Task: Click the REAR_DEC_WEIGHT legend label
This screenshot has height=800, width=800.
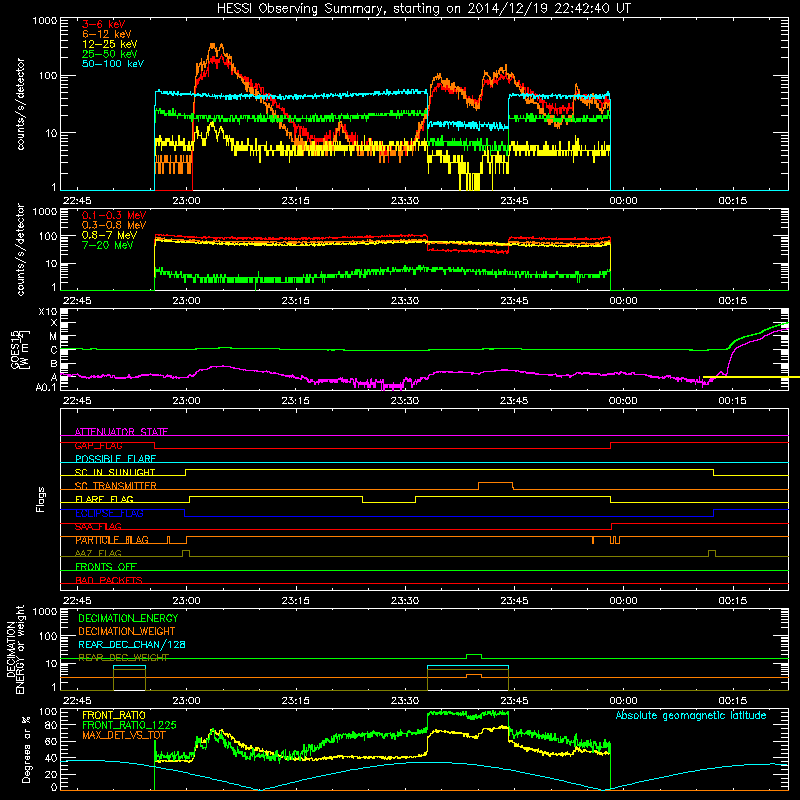Action: click(123, 658)
